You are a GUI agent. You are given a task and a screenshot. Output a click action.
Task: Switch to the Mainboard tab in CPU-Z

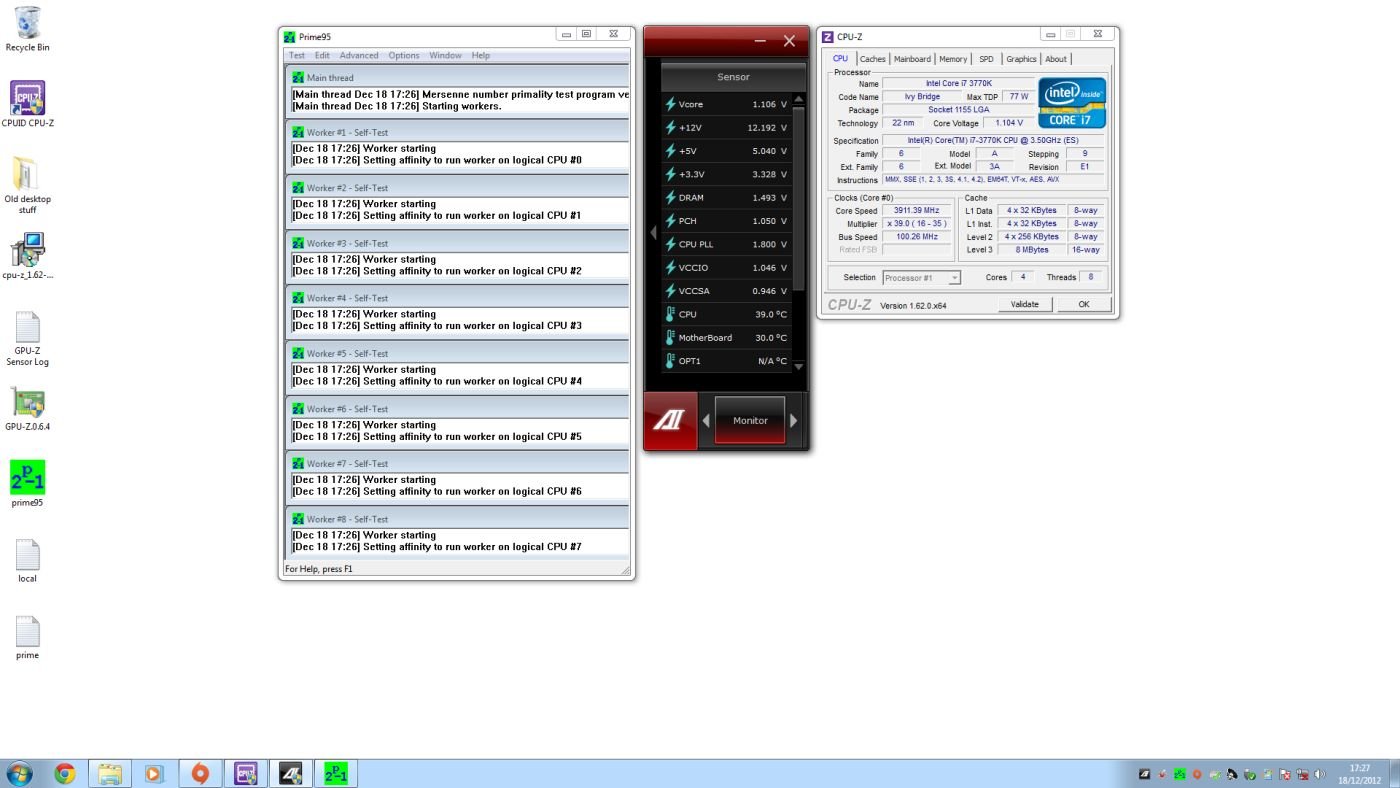point(912,59)
